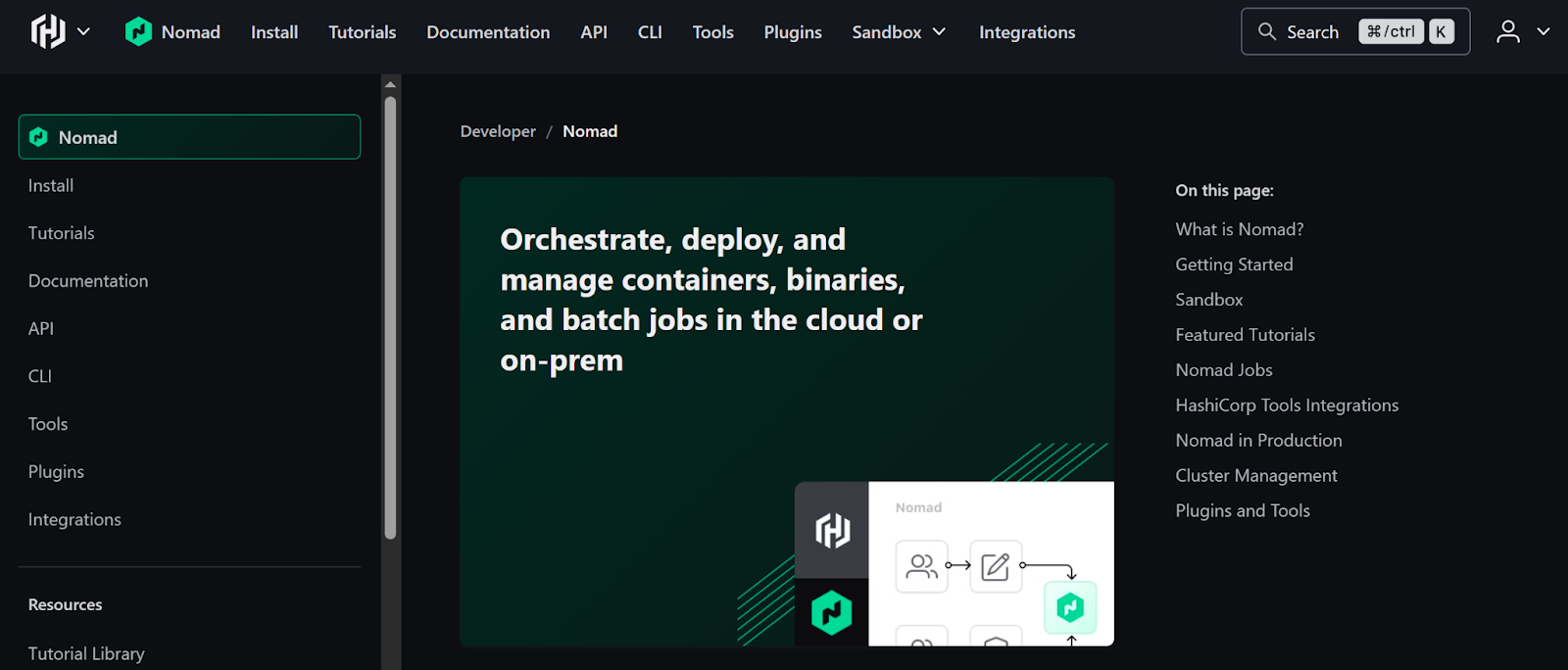The width and height of the screenshot is (1568, 670).
Task: Click the Nomad icon in the sidebar
Action: (x=38, y=137)
